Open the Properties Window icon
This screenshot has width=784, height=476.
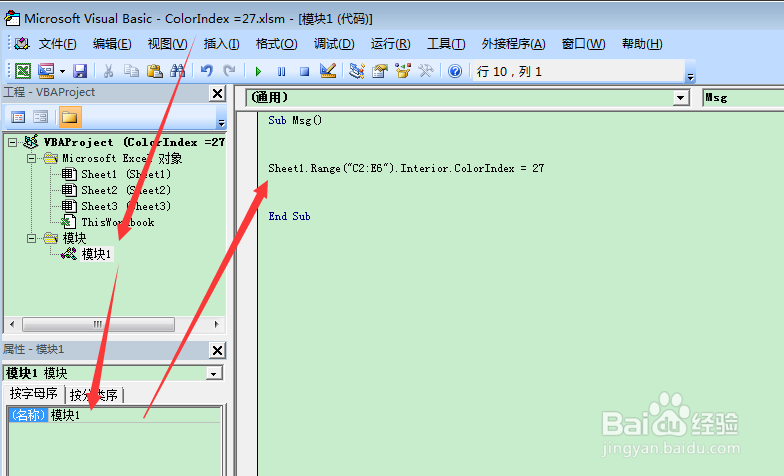click(x=380, y=71)
